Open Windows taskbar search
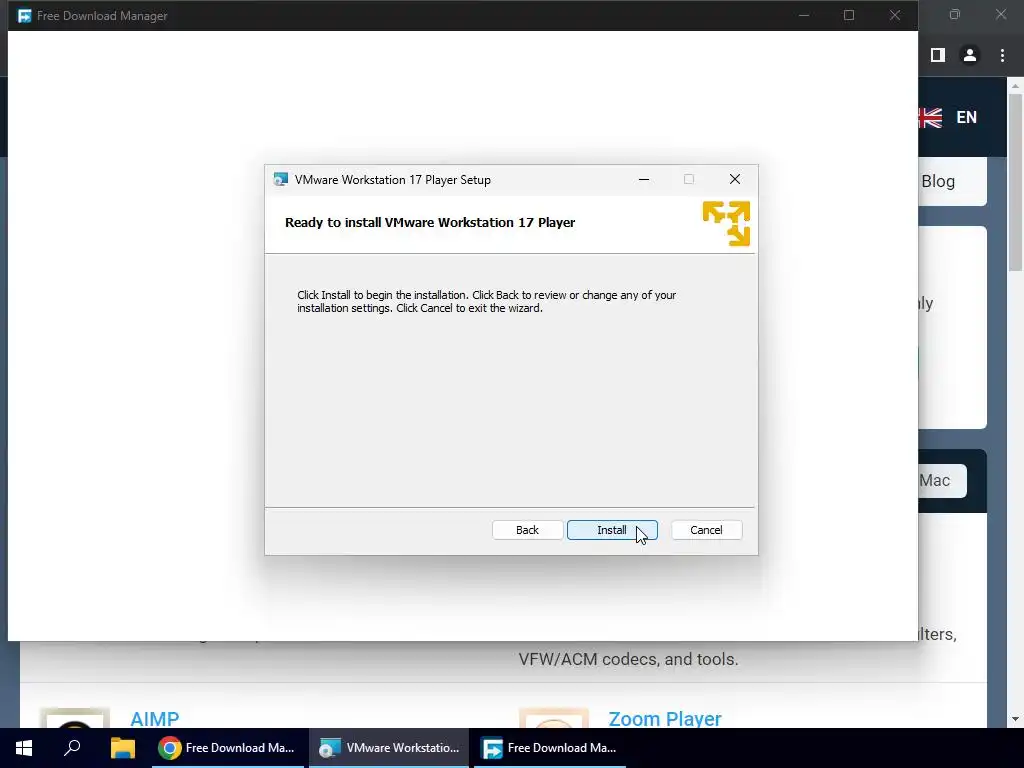The image size is (1024, 768). coord(72,748)
